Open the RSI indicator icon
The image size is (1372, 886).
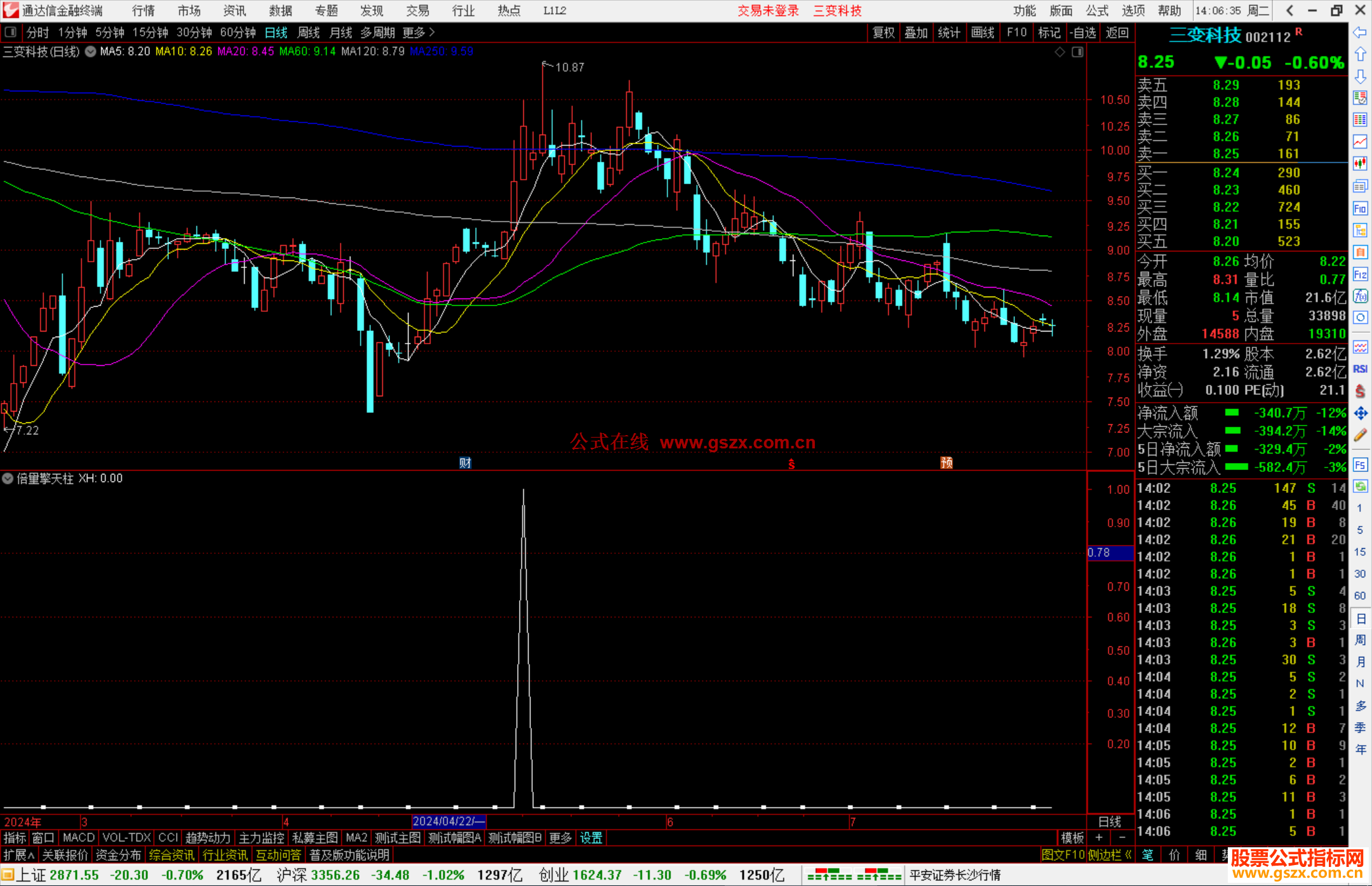coord(1360,369)
